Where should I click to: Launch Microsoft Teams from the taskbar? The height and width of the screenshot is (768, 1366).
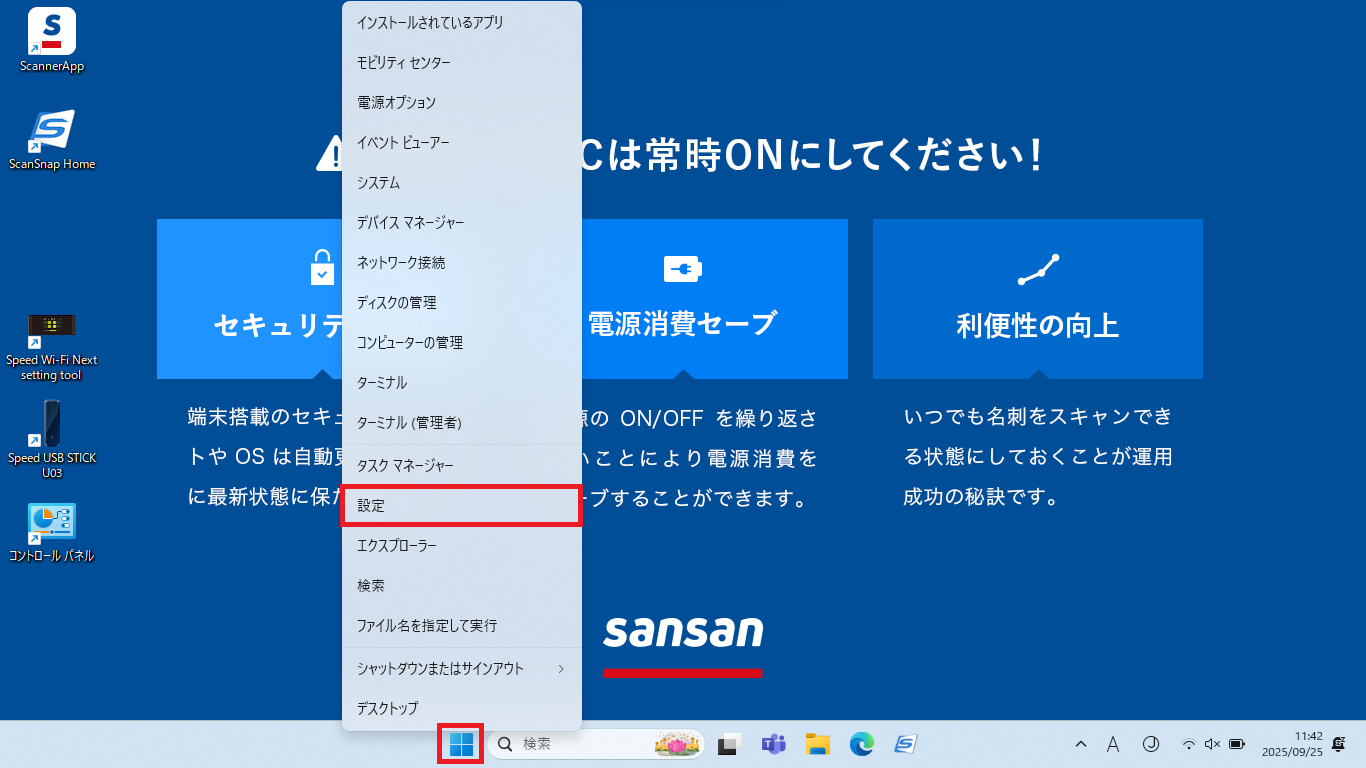point(773,744)
